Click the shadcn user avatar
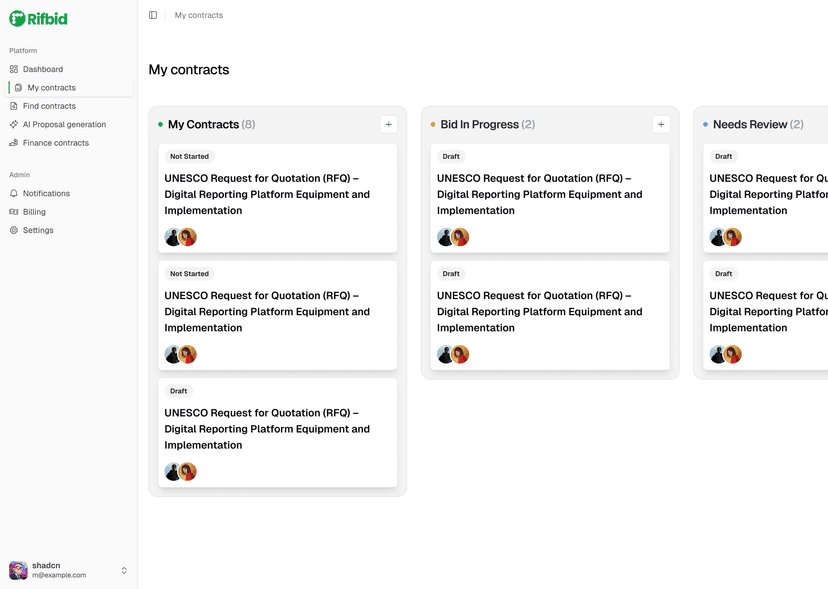 18,570
